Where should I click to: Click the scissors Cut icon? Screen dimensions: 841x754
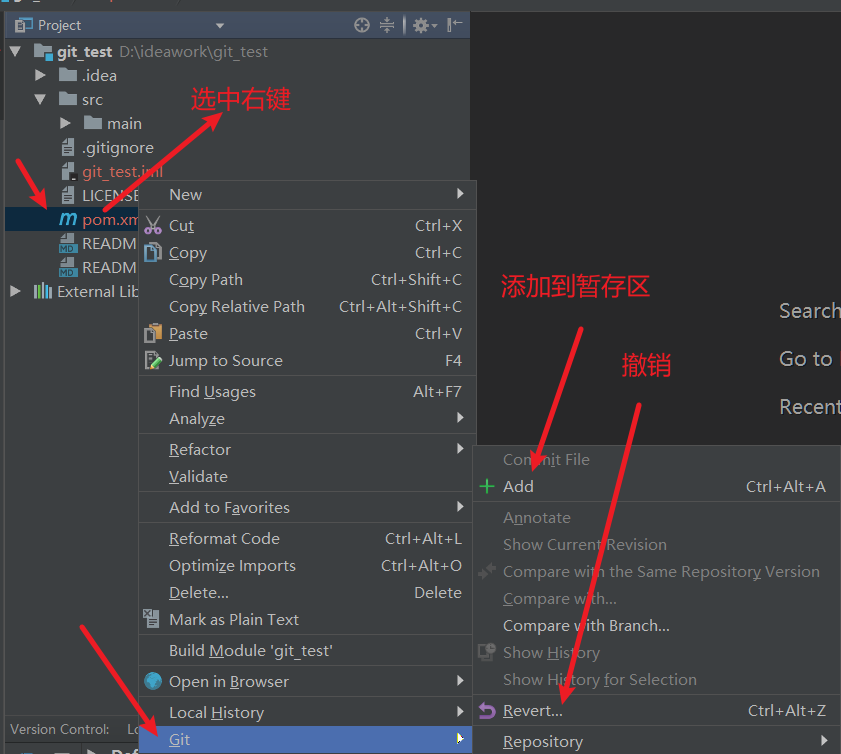pyautogui.click(x=153, y=225)
